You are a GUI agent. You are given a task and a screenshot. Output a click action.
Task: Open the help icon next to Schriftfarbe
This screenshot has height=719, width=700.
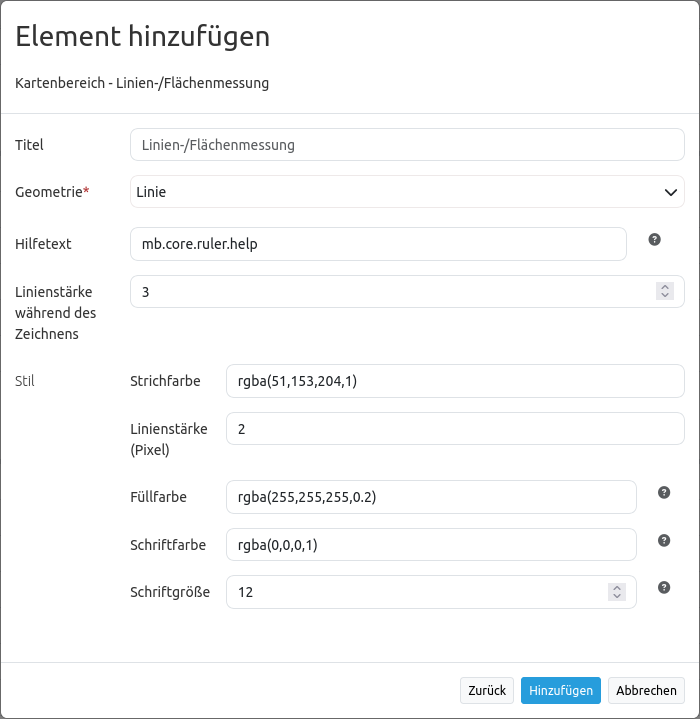pos(663,541)
